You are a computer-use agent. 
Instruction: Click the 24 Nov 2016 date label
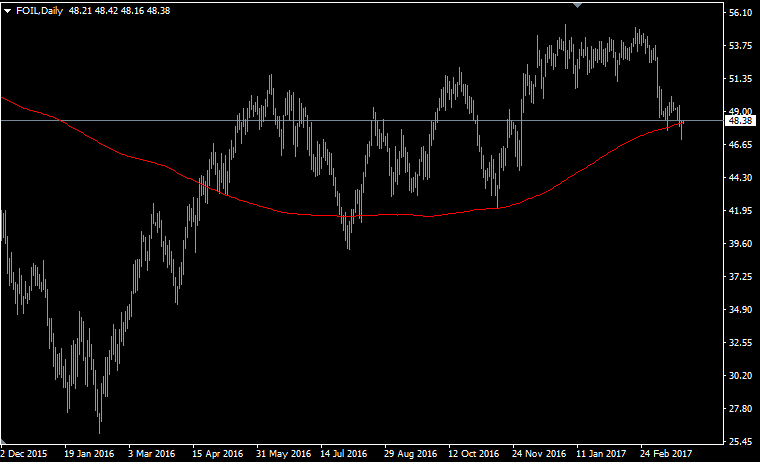[x=539, y=454]
